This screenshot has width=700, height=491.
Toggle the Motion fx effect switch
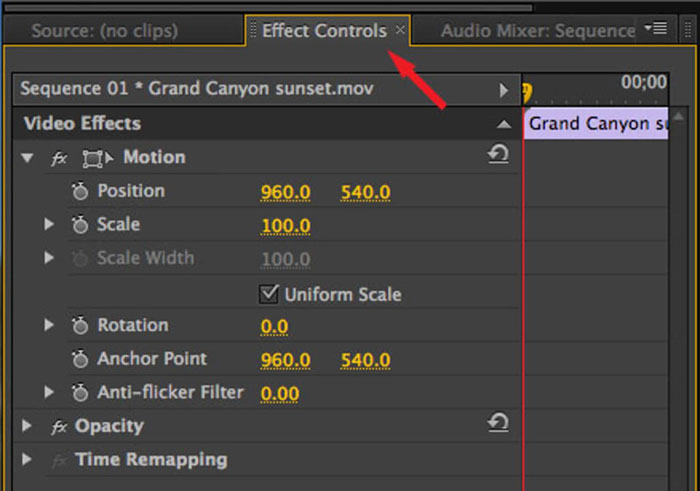tap(59, 158)
